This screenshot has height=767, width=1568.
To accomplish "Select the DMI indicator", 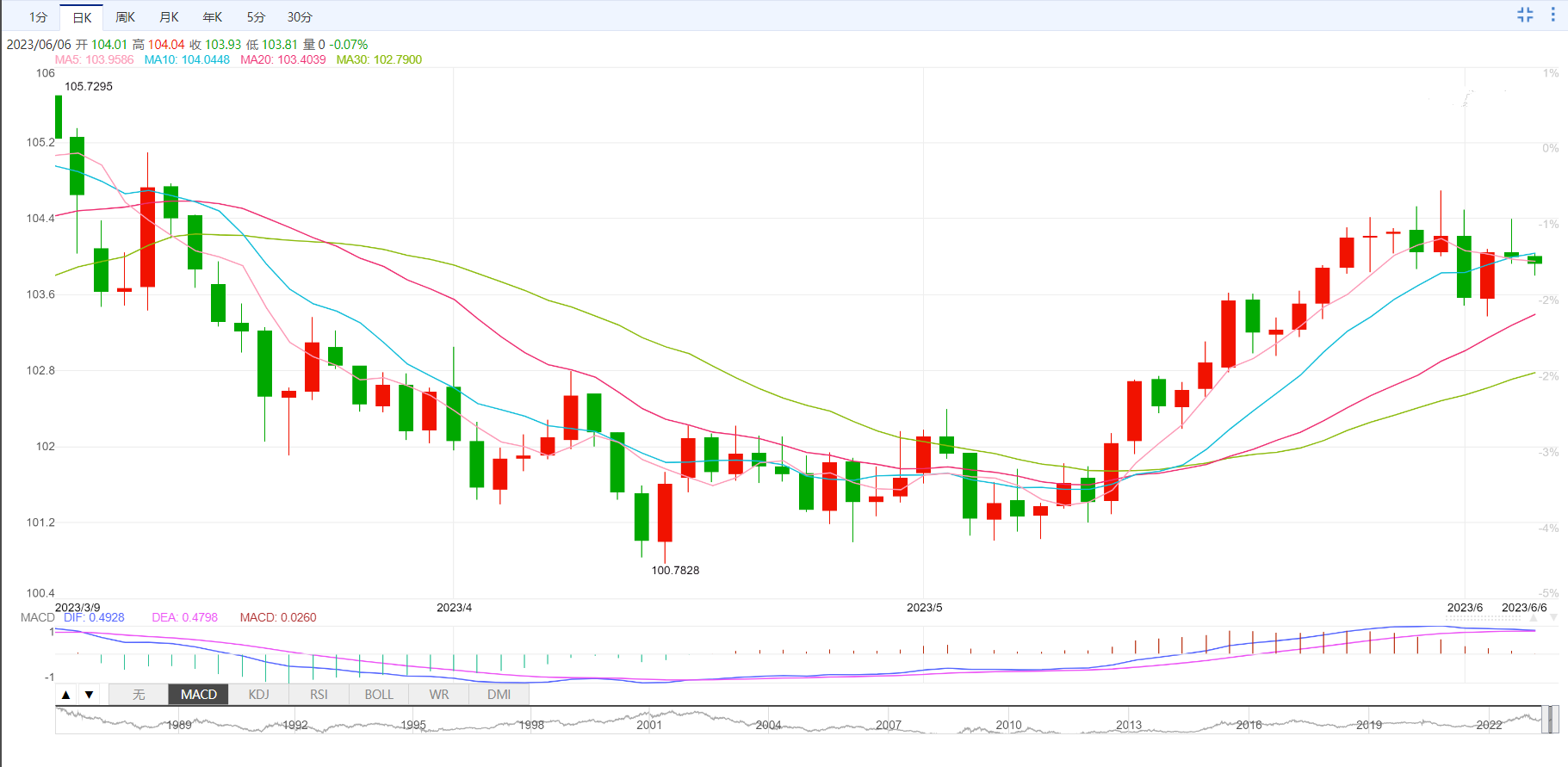I will coord(499,695).
